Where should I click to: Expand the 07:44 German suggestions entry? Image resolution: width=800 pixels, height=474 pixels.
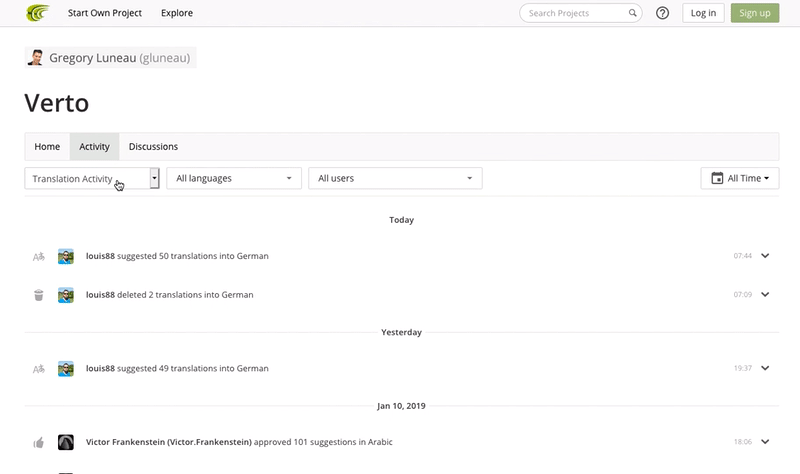(x=765, y=256)
